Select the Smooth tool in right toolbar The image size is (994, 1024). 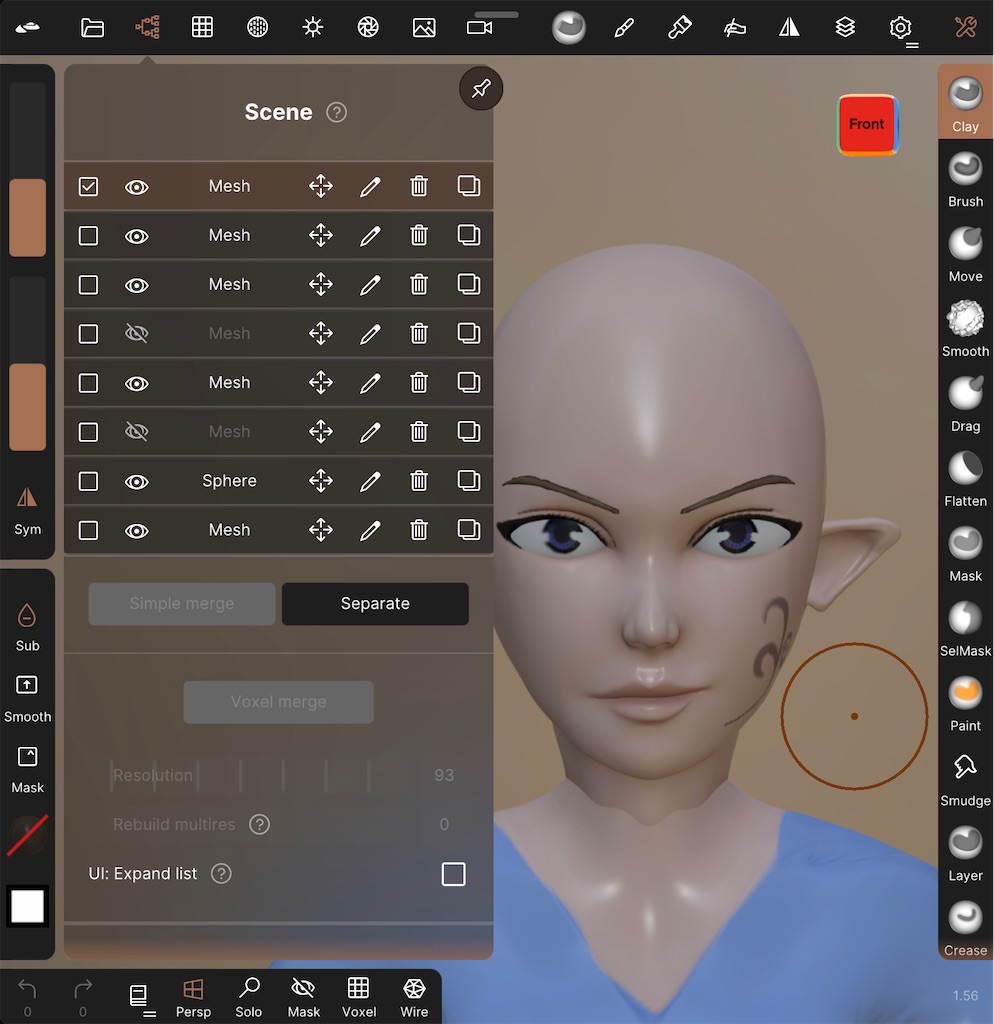pos(965,329)
